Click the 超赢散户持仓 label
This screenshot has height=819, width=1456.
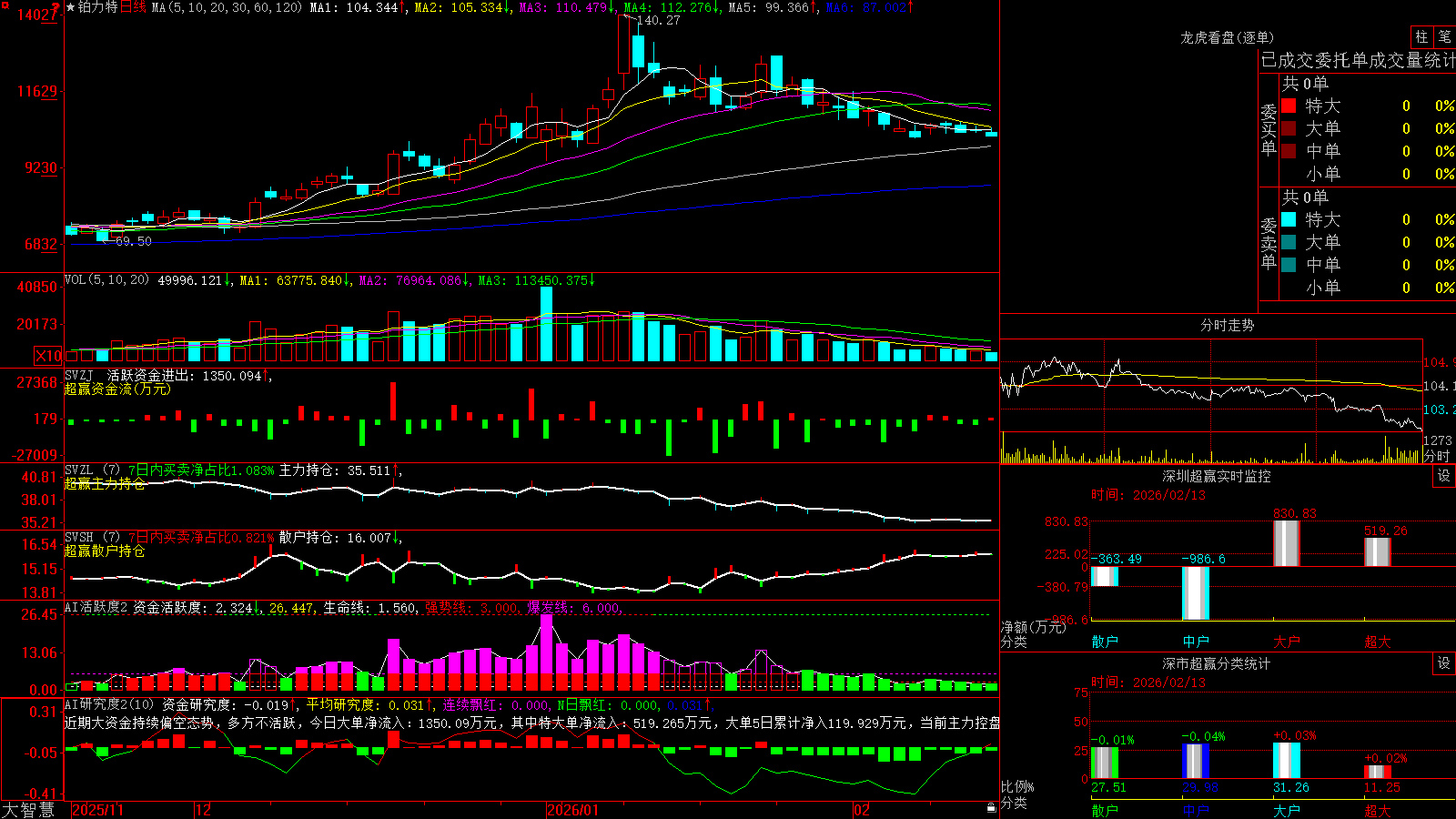(x=105, y=551)
